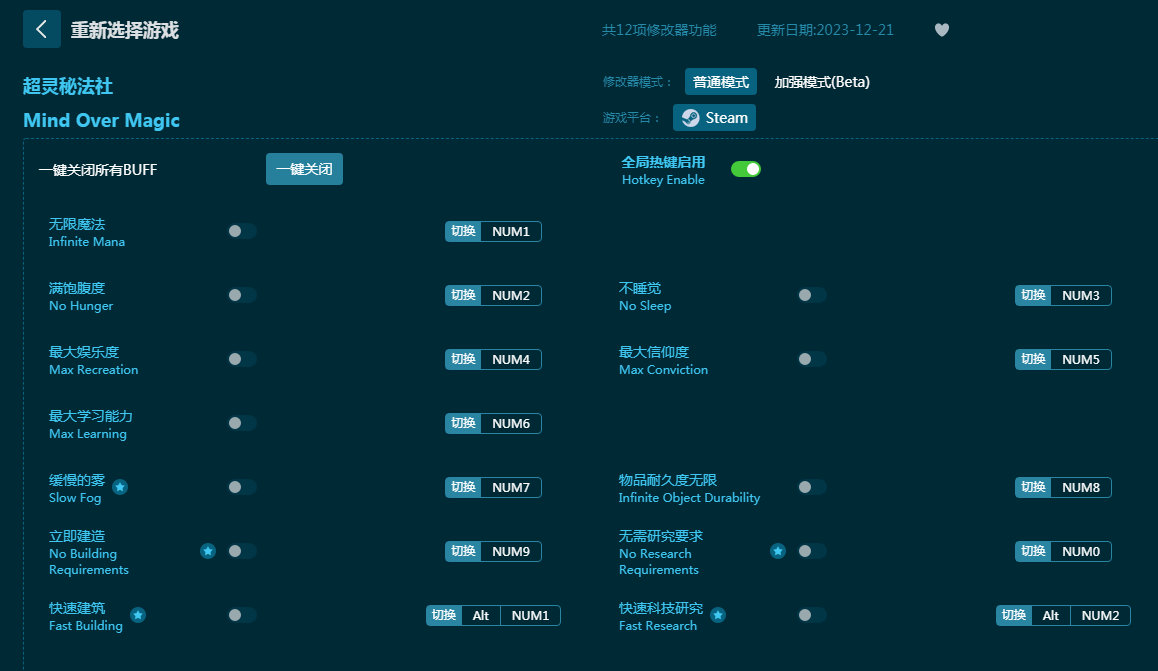Toggle Infinite Object Durability on
This screenshot has height=671, width=1158.
811,487
